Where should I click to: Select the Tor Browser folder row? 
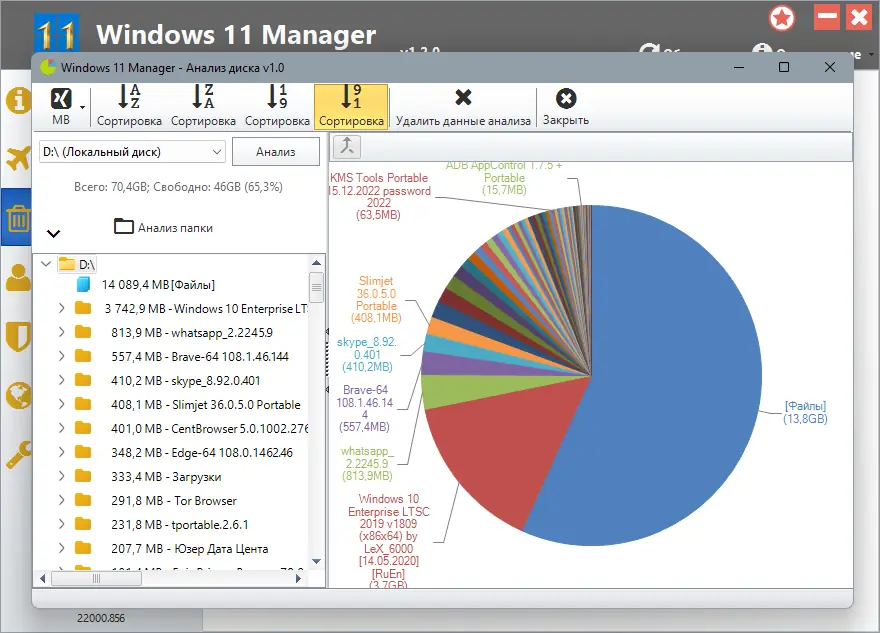click(174, 501)
